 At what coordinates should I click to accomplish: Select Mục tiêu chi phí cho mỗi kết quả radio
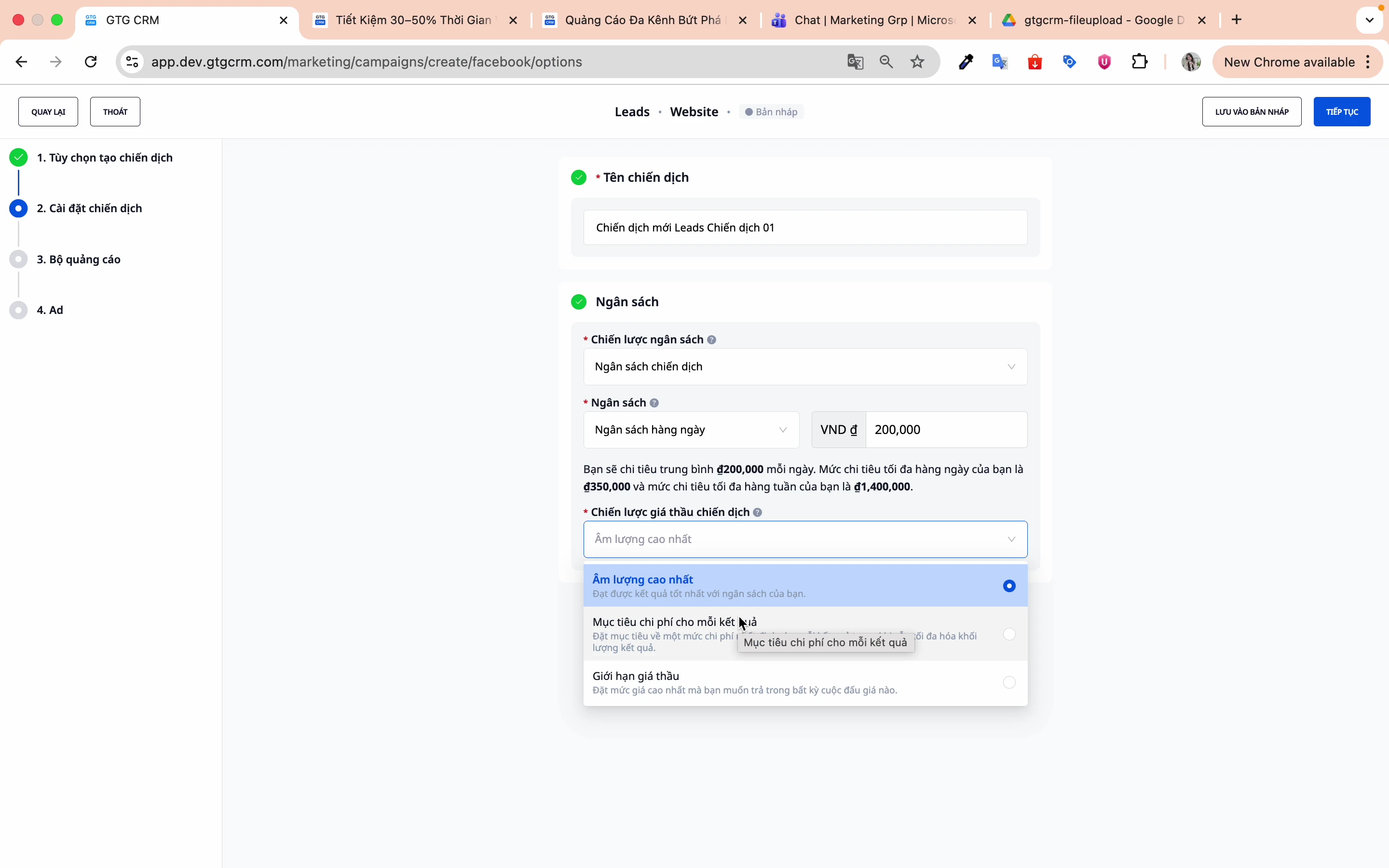(1009, 634)
